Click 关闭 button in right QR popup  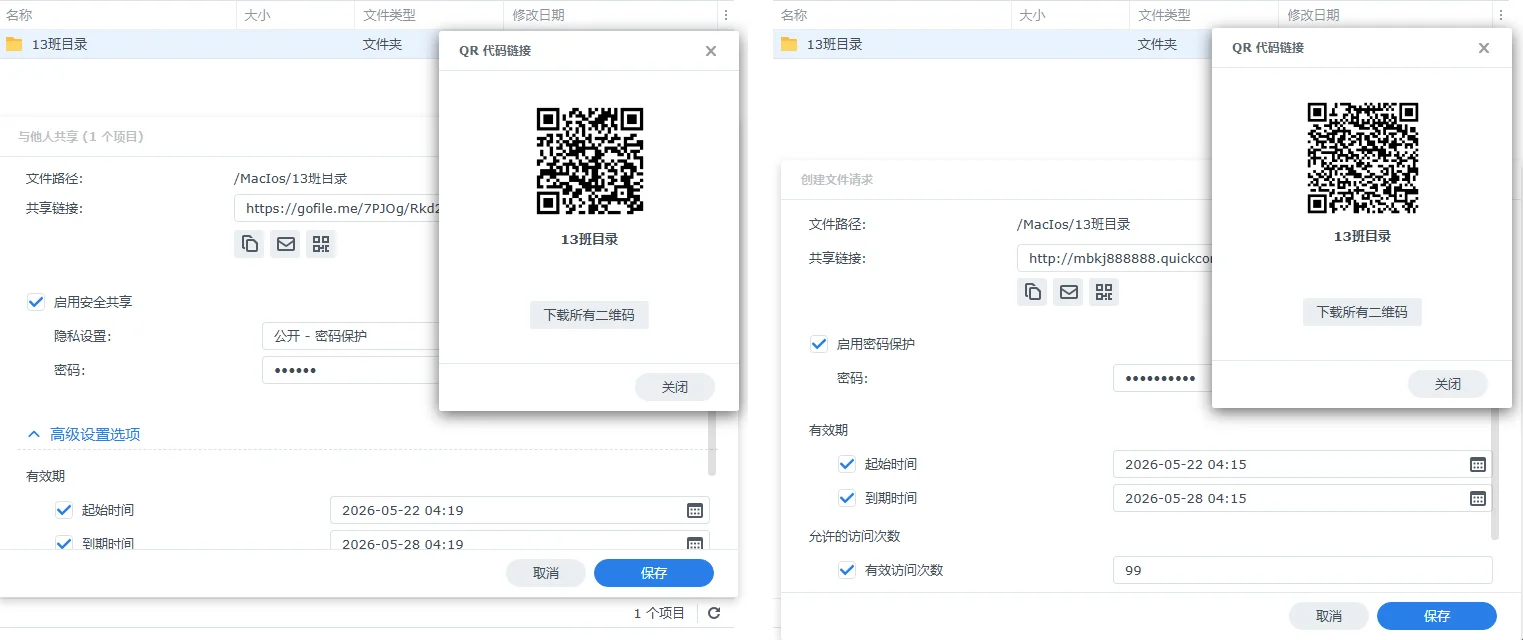pyautogui.click(x=1448, y=384)
